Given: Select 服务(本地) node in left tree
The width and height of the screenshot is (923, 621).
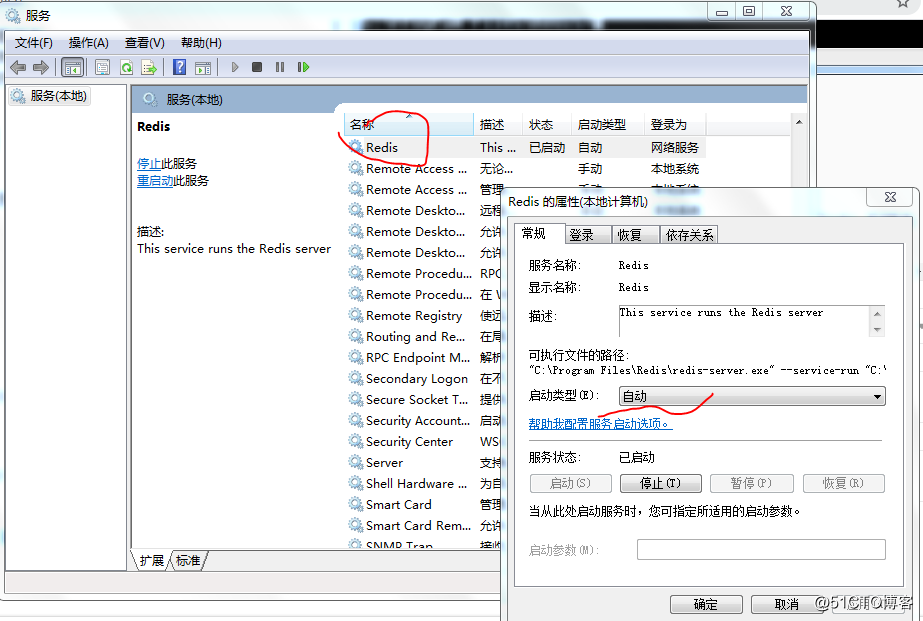Looking at the screenshot, I should point(51,95).
